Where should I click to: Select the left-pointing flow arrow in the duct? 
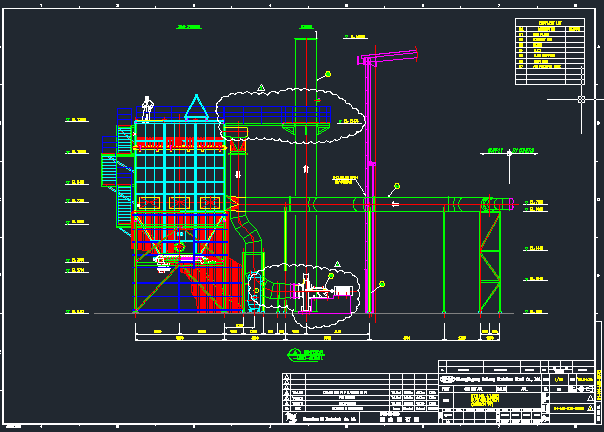[395, 204]
